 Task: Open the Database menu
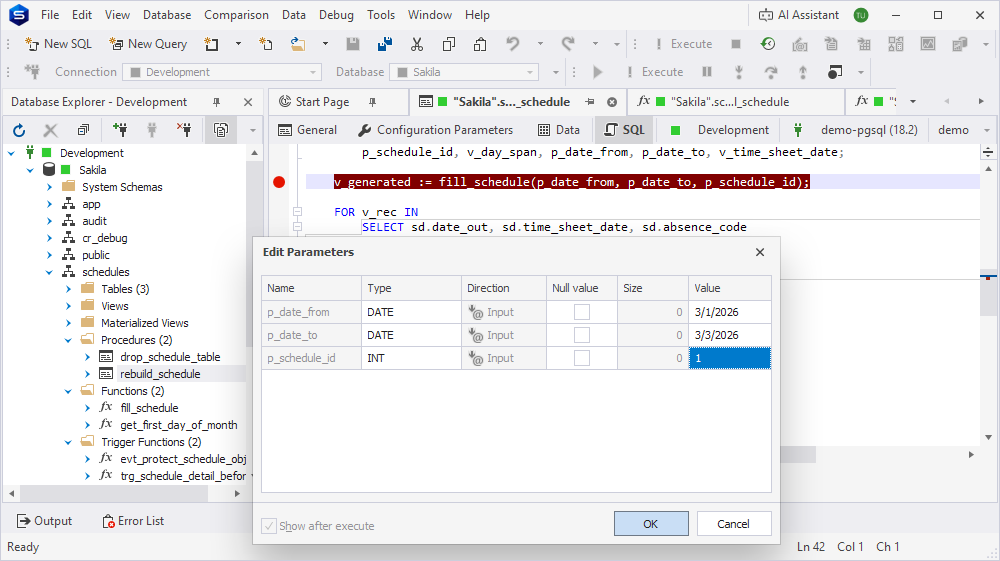click(x=166, y=15)
